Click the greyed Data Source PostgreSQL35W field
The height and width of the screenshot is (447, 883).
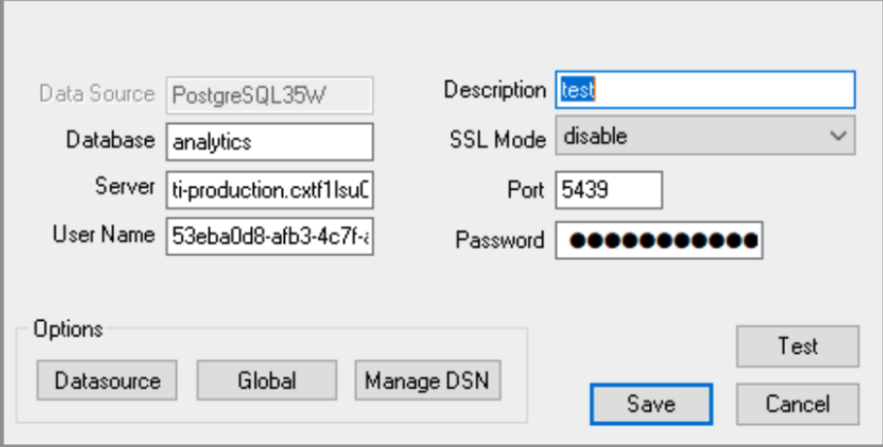[269, 95]
